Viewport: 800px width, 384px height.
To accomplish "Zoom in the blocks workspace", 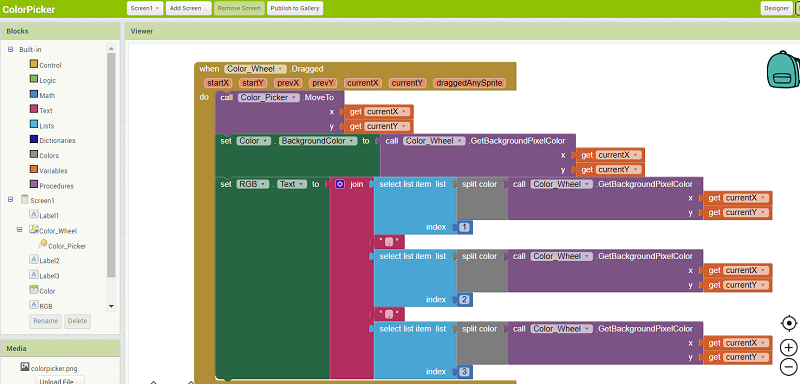I will pos(789,348).
